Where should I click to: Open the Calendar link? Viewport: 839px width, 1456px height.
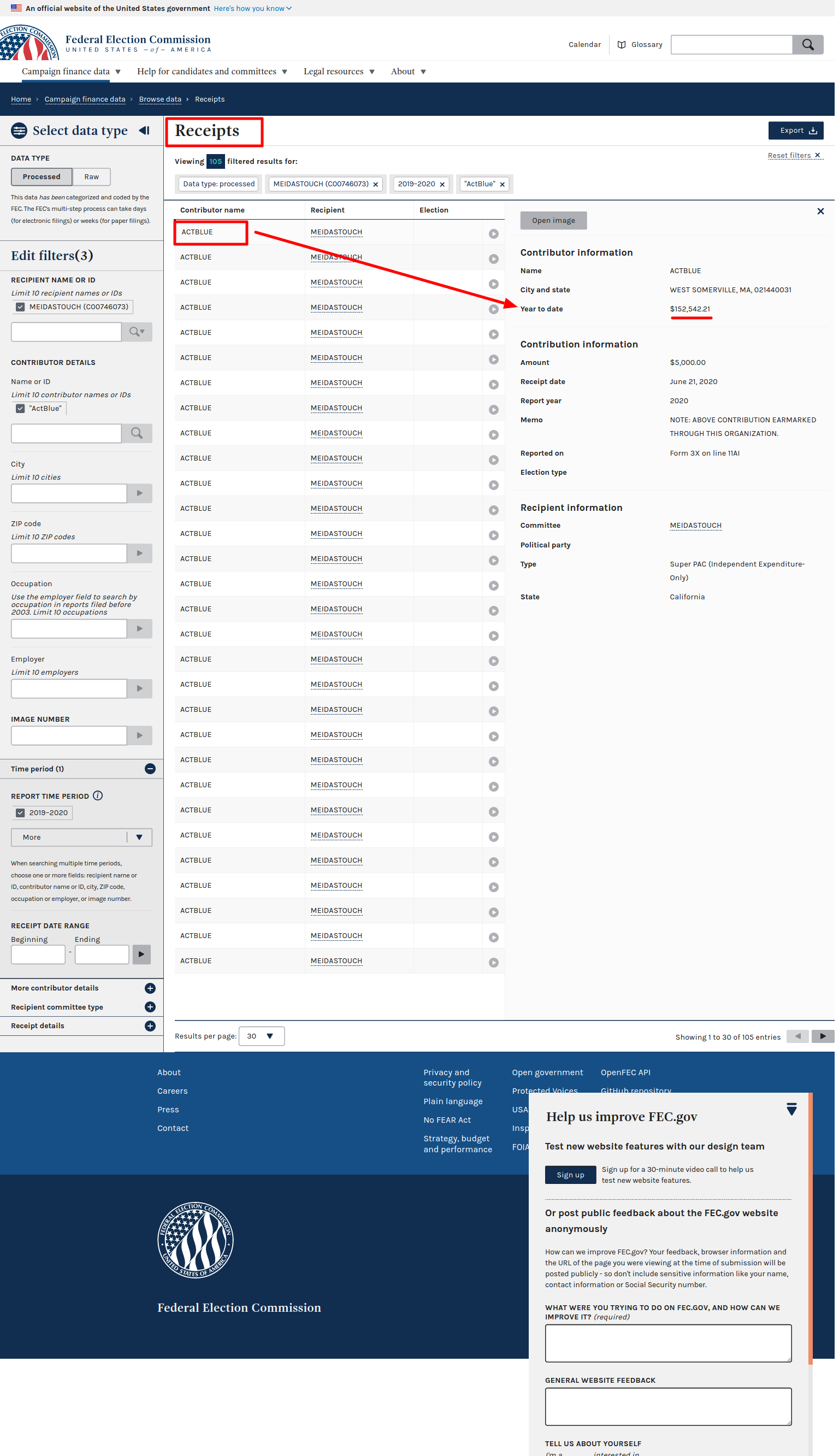pyautogui.click(x=584, y=44)
